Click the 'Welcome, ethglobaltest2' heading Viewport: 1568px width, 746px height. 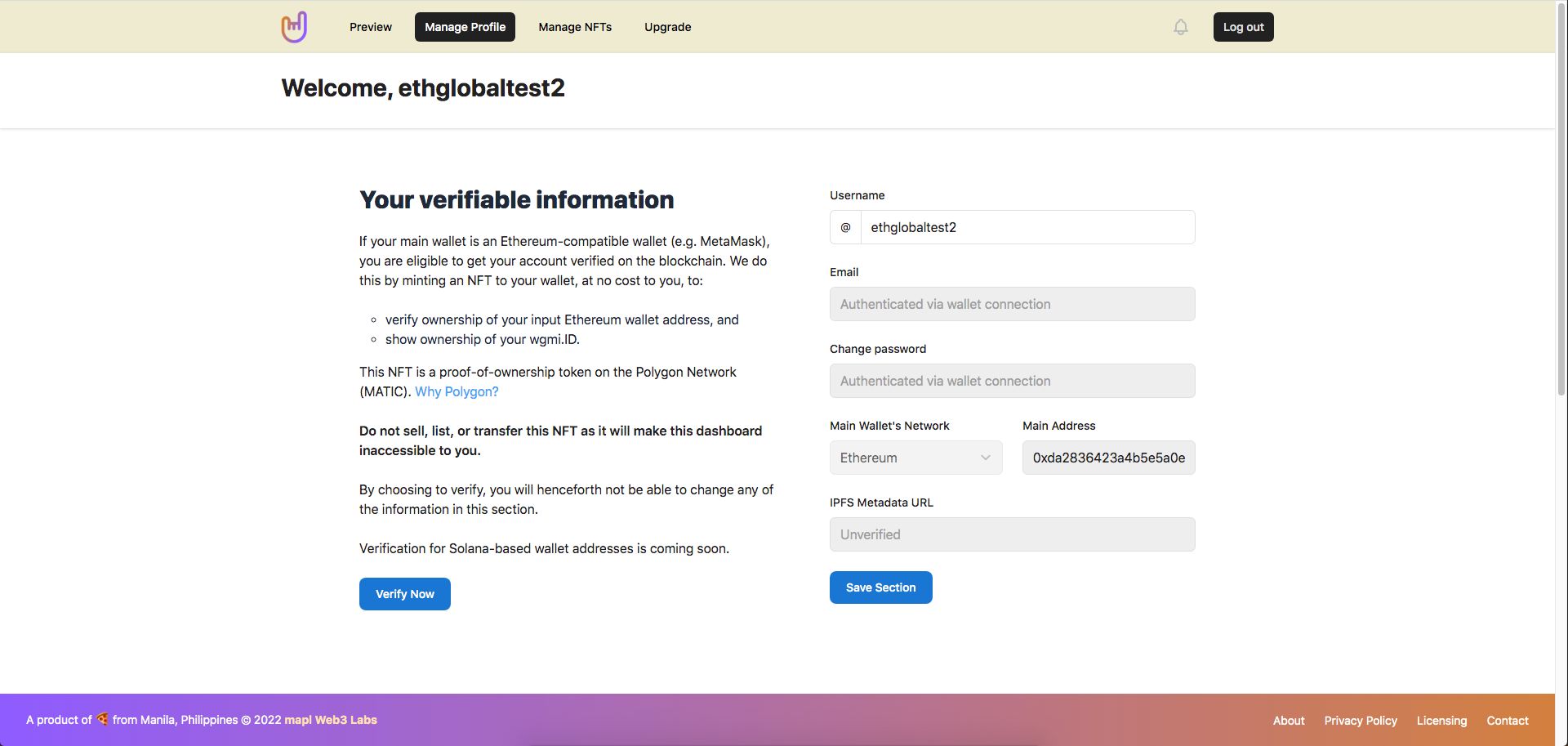423,88
